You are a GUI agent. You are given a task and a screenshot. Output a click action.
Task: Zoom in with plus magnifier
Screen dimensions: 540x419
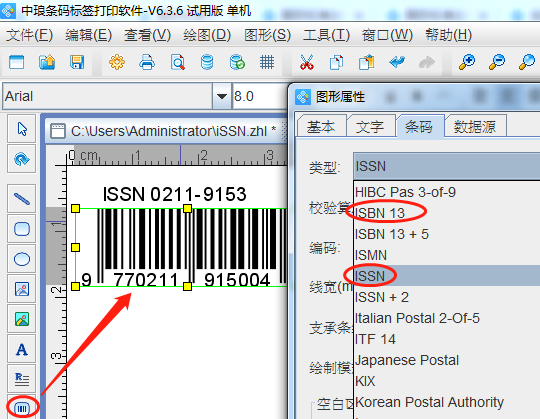coord(467,62)
